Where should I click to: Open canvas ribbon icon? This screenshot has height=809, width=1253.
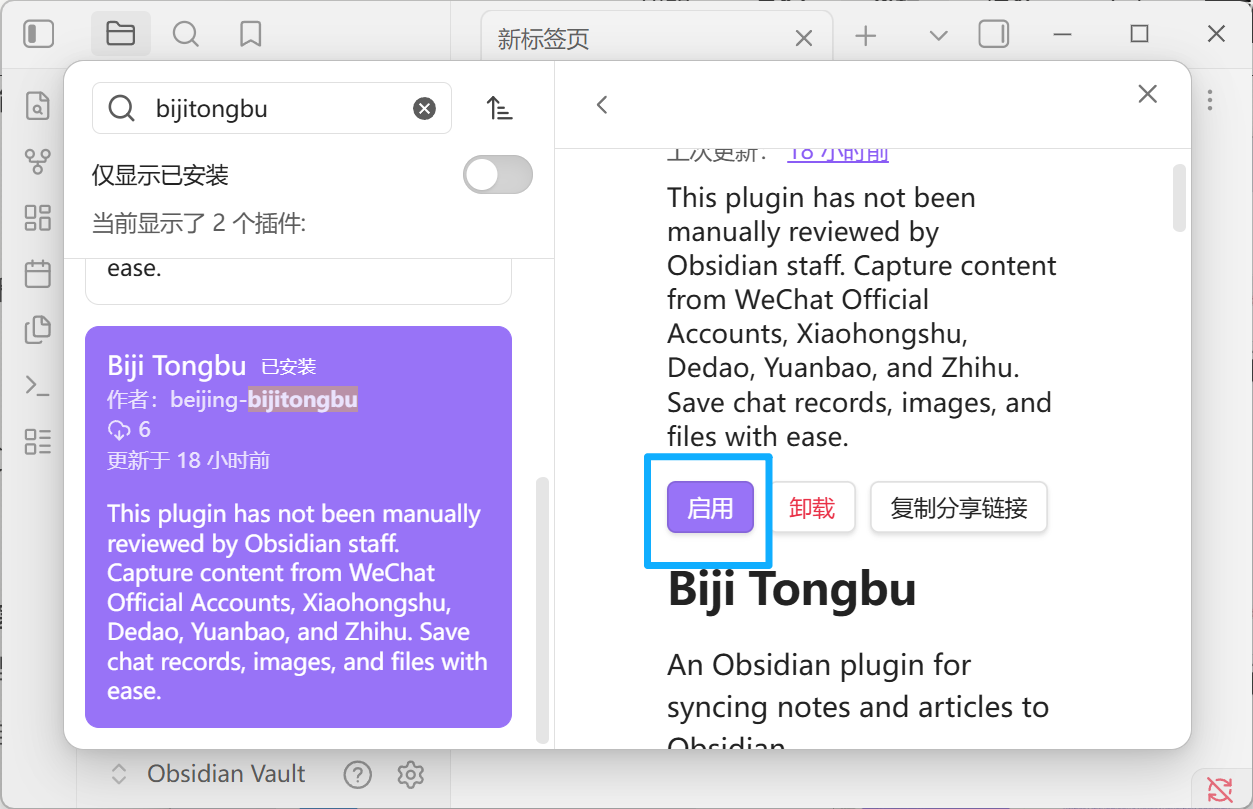point(37,217)
